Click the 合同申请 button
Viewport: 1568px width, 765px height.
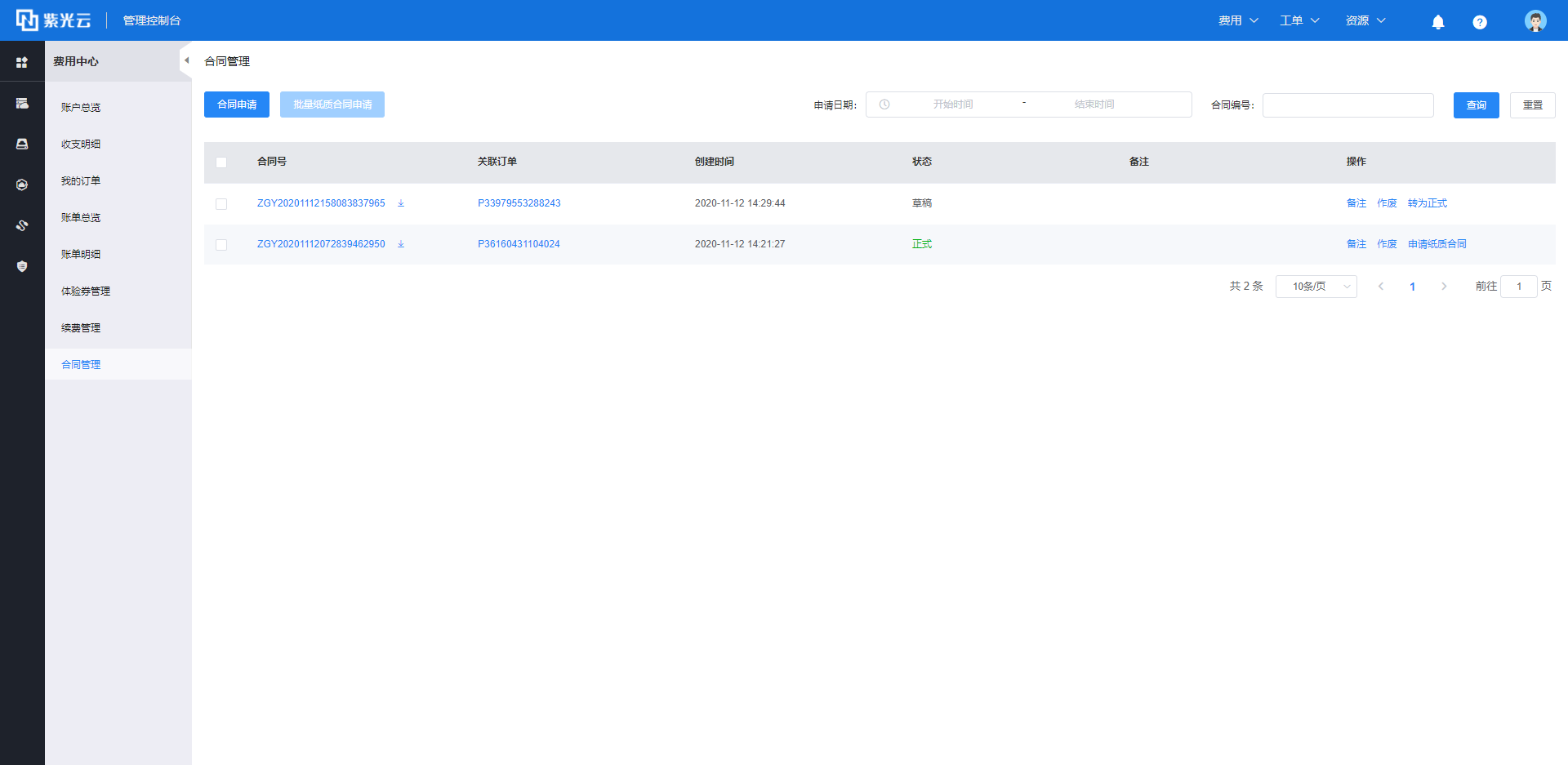(x=237, y=105)
